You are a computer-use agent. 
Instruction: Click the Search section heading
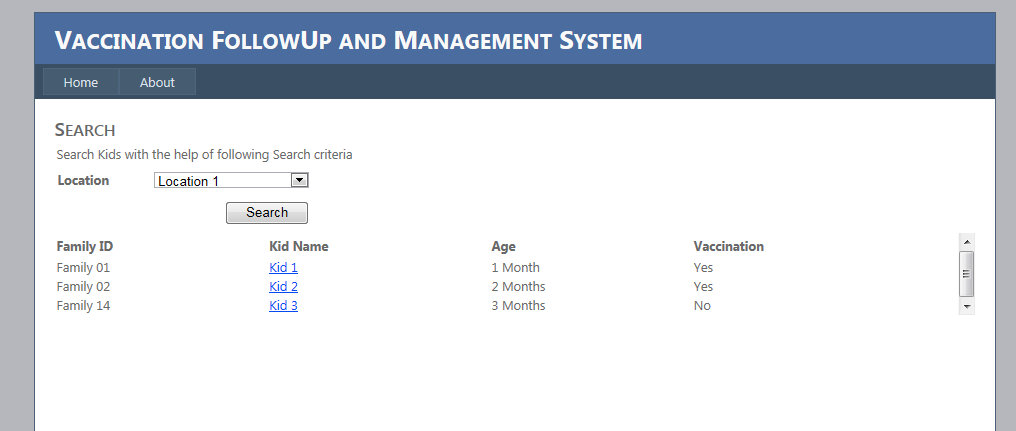point(85,130)
